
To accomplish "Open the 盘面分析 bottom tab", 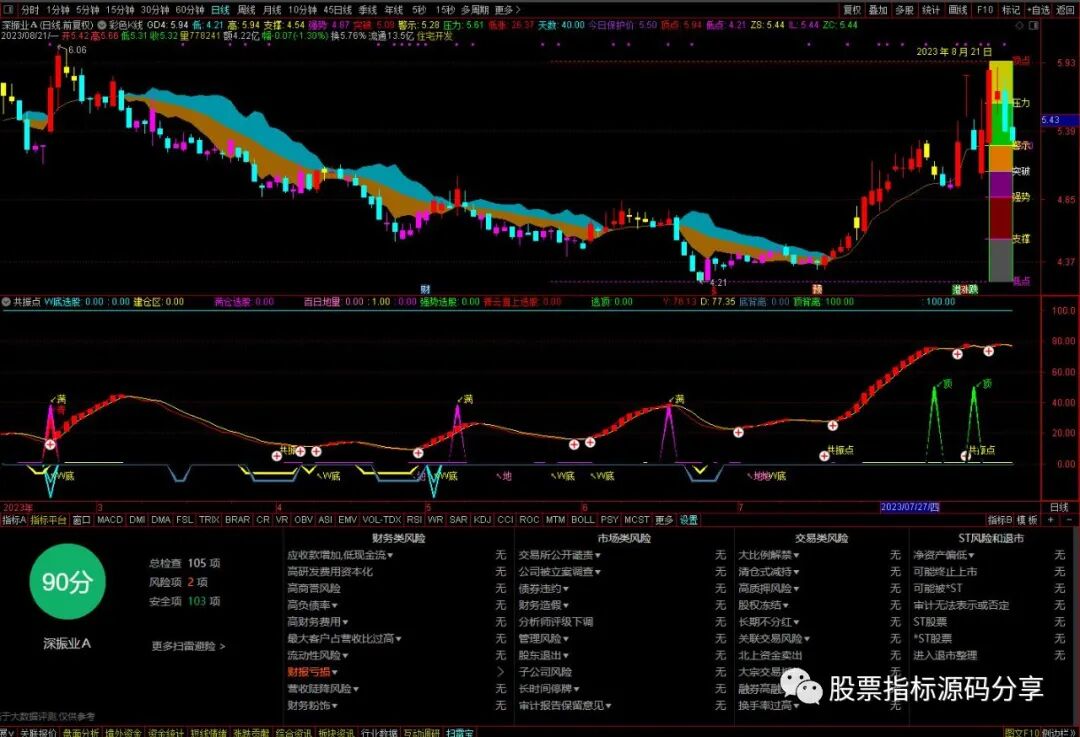I will tap(81, 732).
